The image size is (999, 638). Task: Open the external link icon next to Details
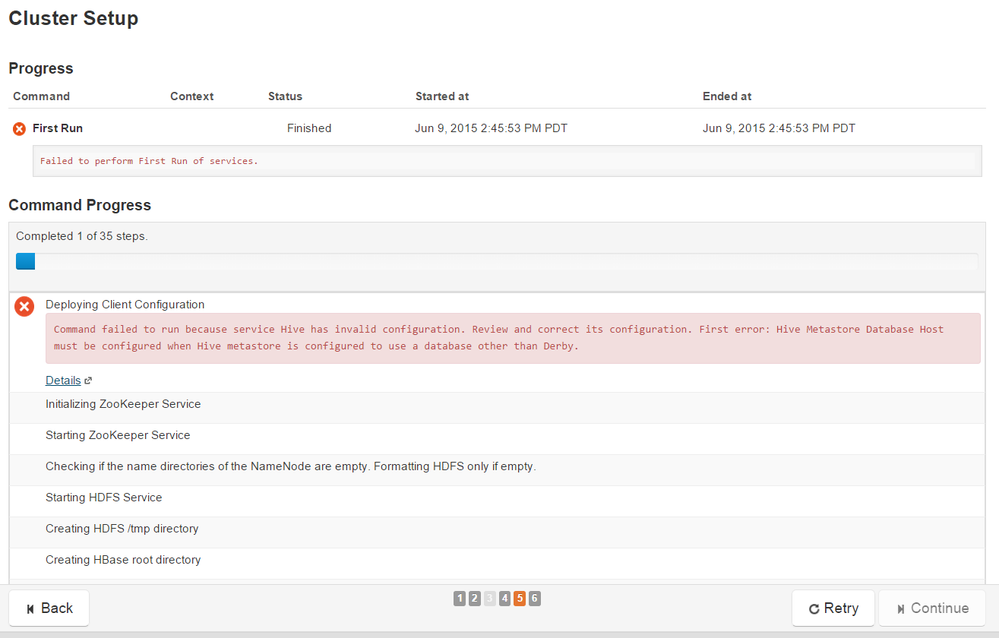[x=87, y=380]
